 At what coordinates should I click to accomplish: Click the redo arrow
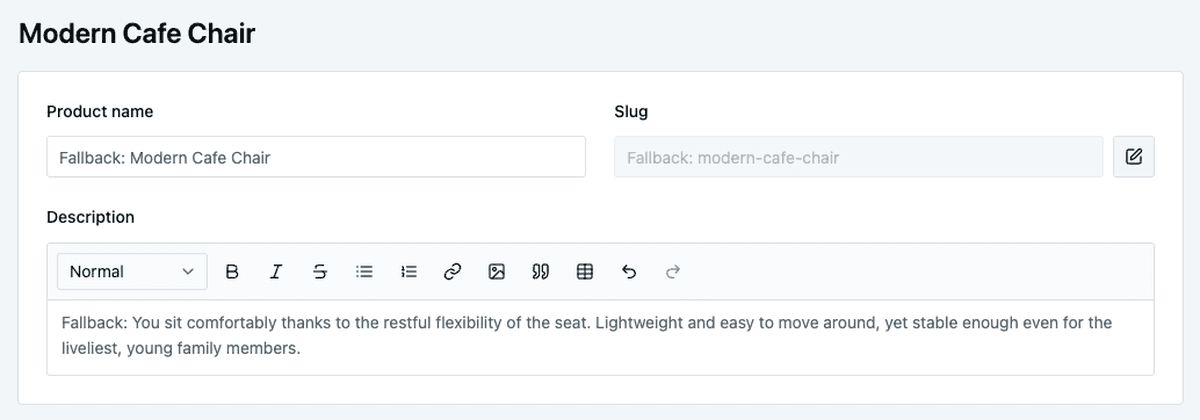click(673, 272)
